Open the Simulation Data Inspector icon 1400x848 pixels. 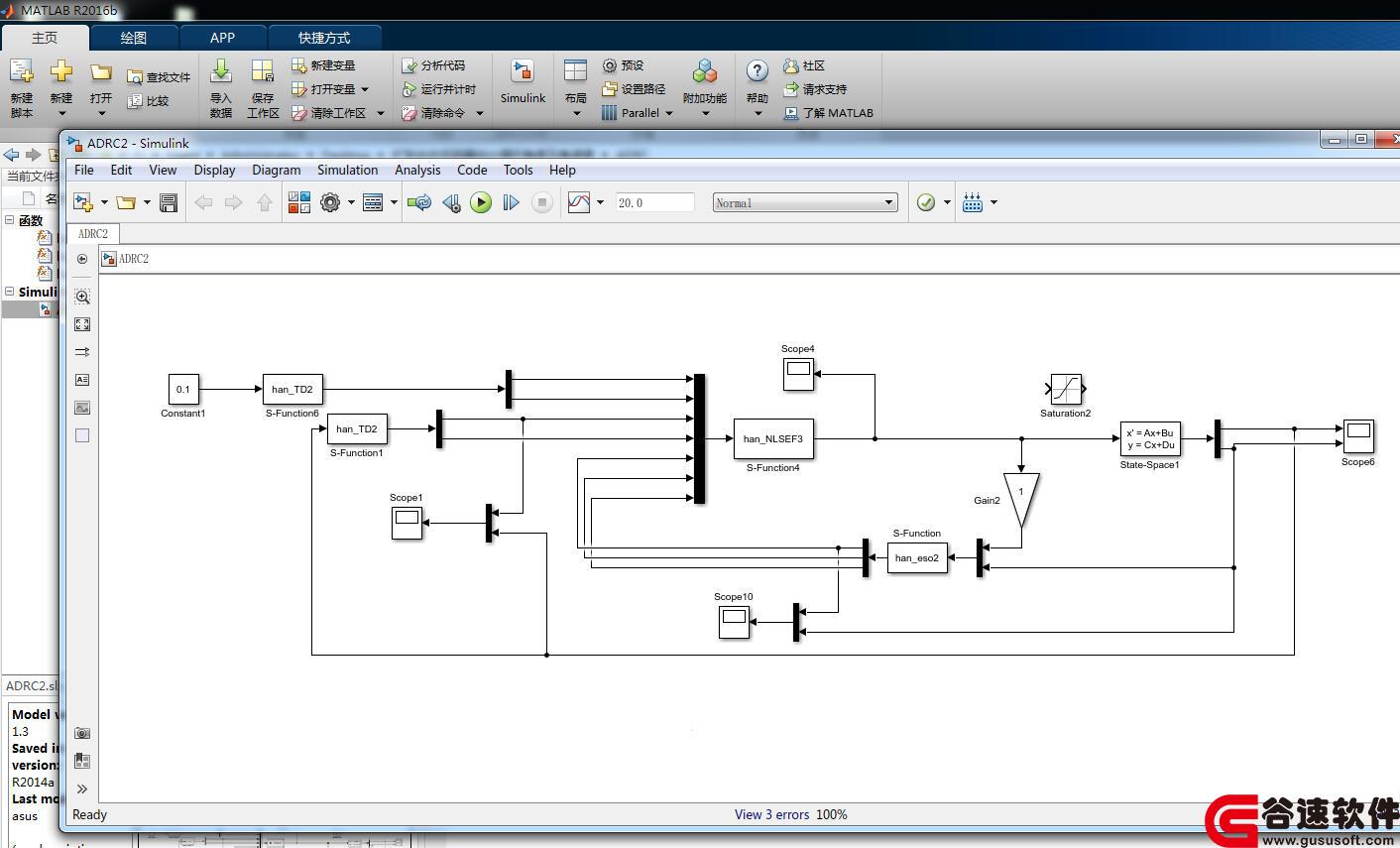[579, 202]
